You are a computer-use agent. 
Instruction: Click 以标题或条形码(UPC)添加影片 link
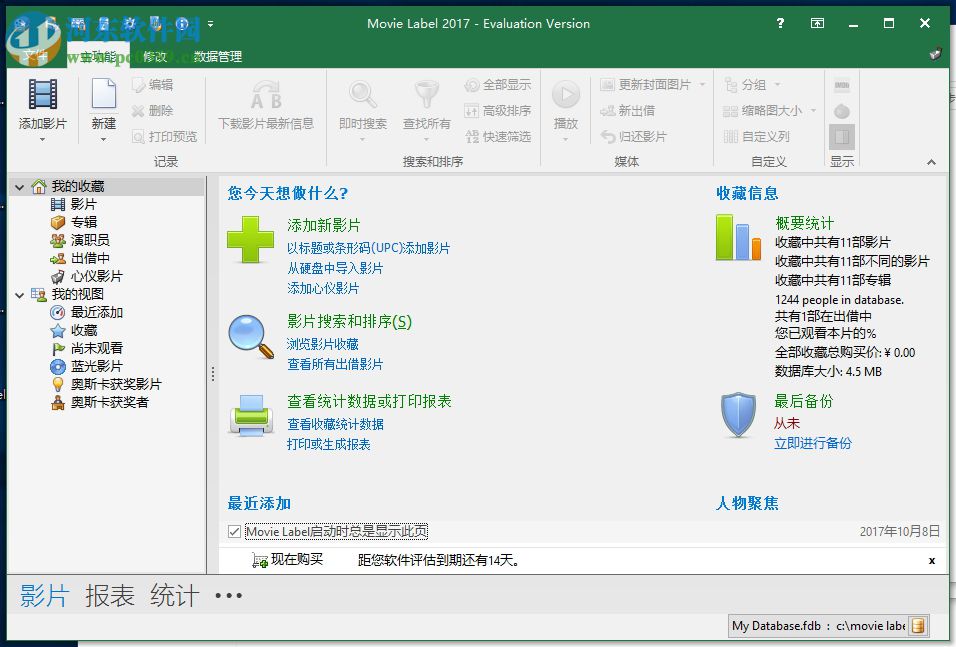pyautogui.click(x=368, y=248)
